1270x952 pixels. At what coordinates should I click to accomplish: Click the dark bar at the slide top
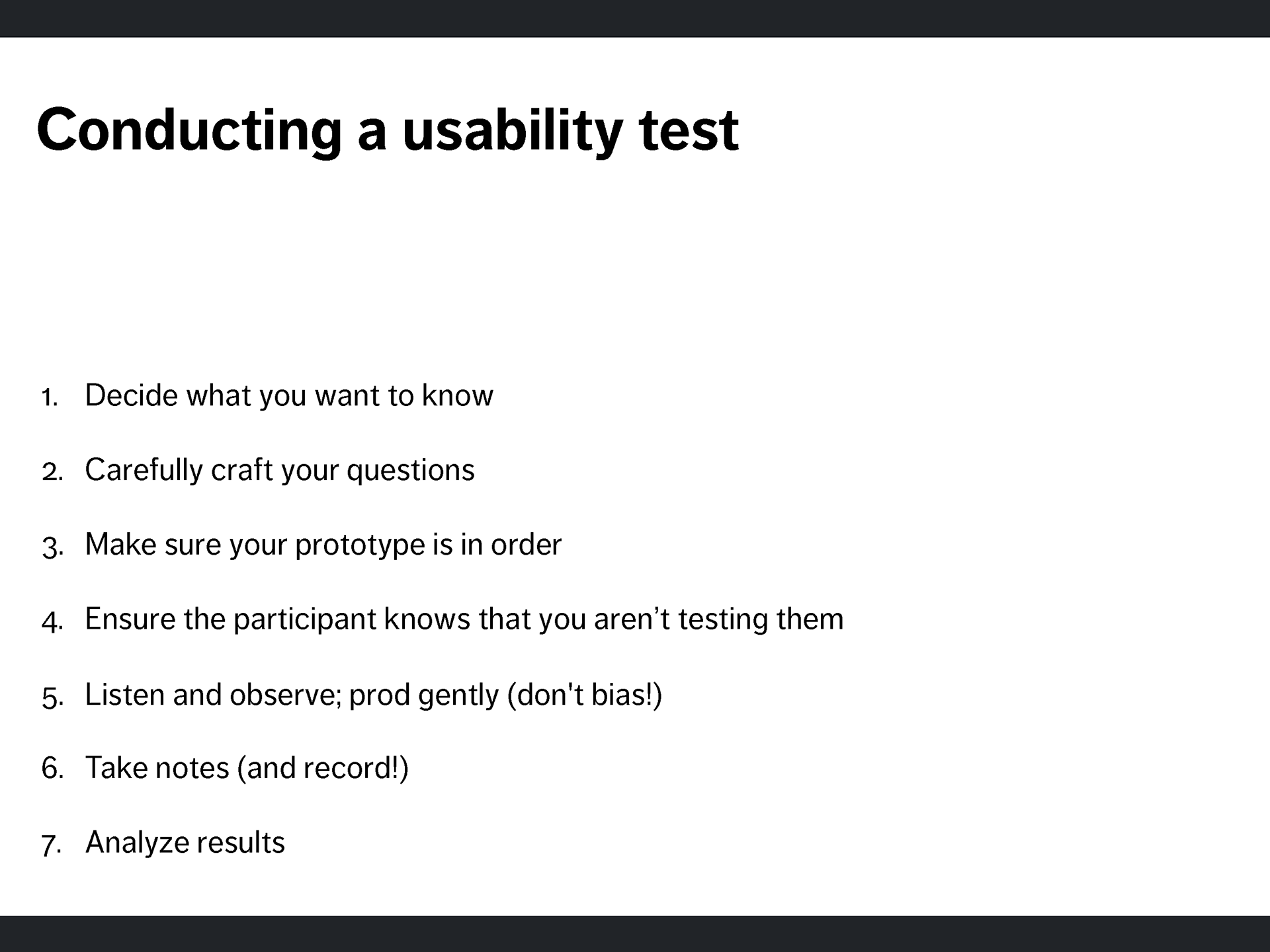(635, 19)
